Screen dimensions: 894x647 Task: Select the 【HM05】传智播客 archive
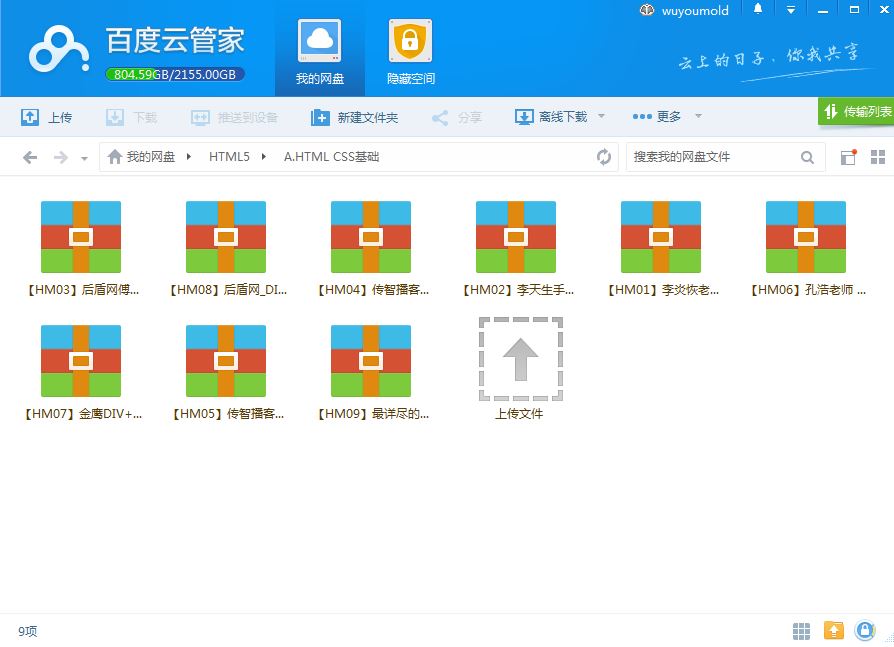click(x=226, y=372)
